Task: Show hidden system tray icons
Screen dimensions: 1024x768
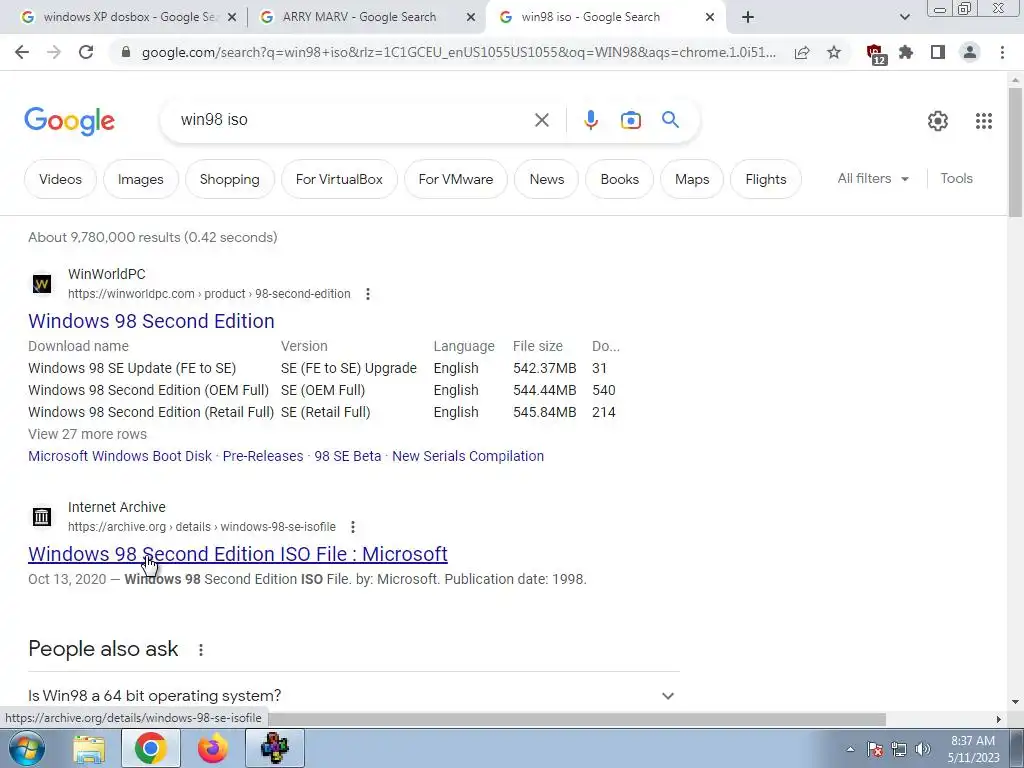Action: 850,749
